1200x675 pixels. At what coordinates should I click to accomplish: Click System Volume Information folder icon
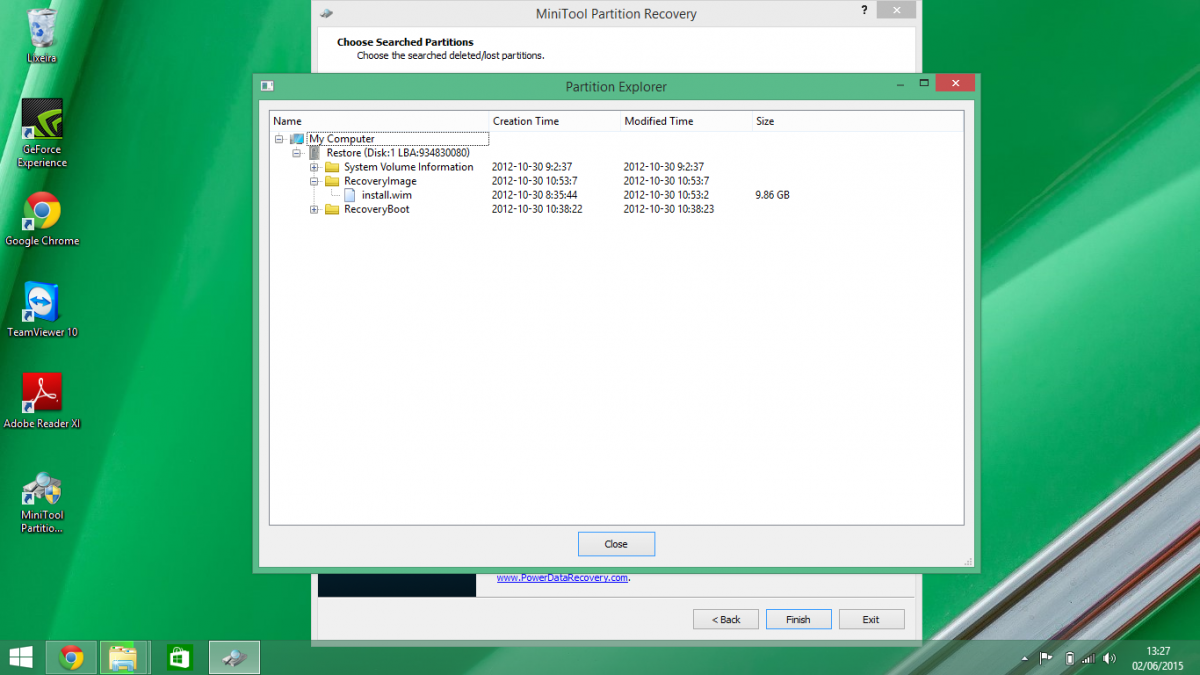(x=332, y=167)
